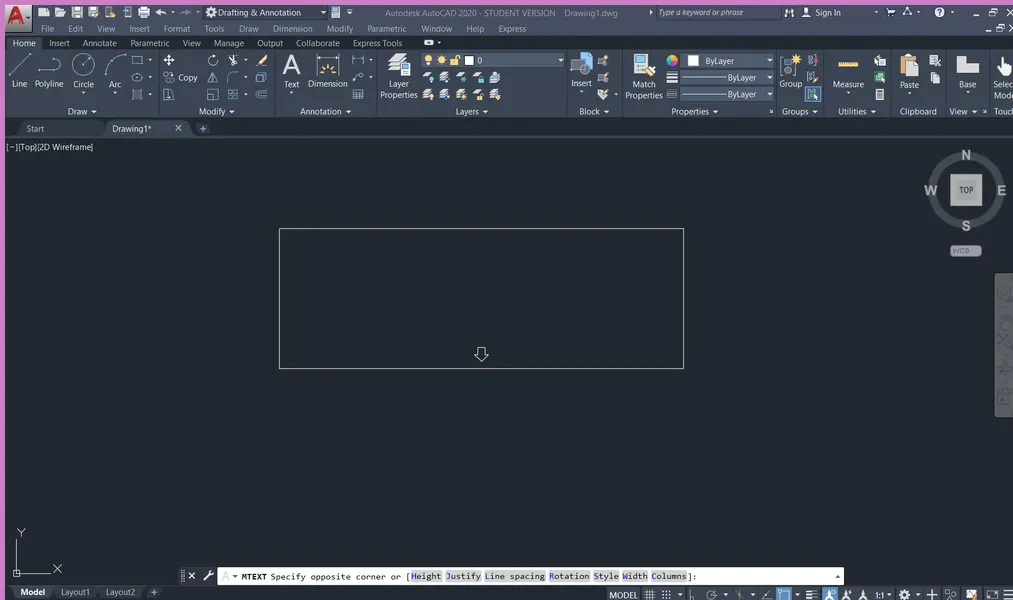Click the Sign In link
1013x600 pixels.
(828, 13)
